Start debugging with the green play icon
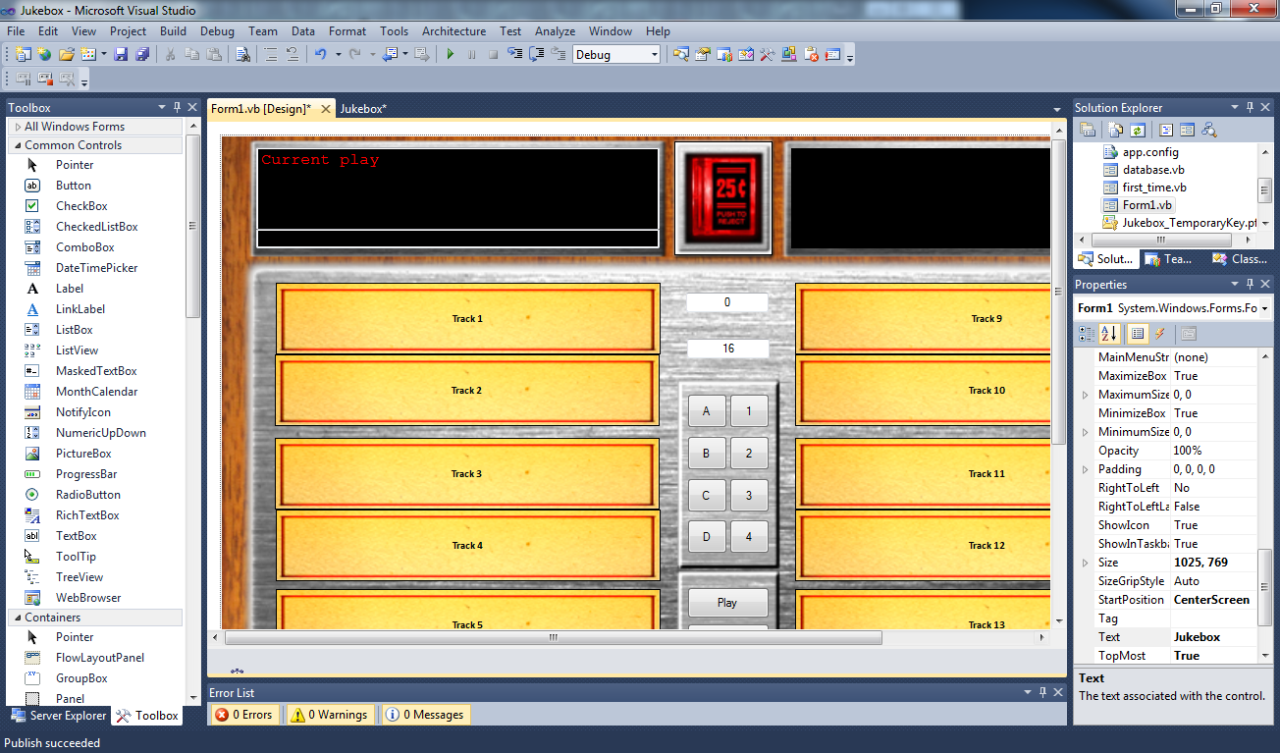Screen dimensions: 1280x753 tap(450, 54)
